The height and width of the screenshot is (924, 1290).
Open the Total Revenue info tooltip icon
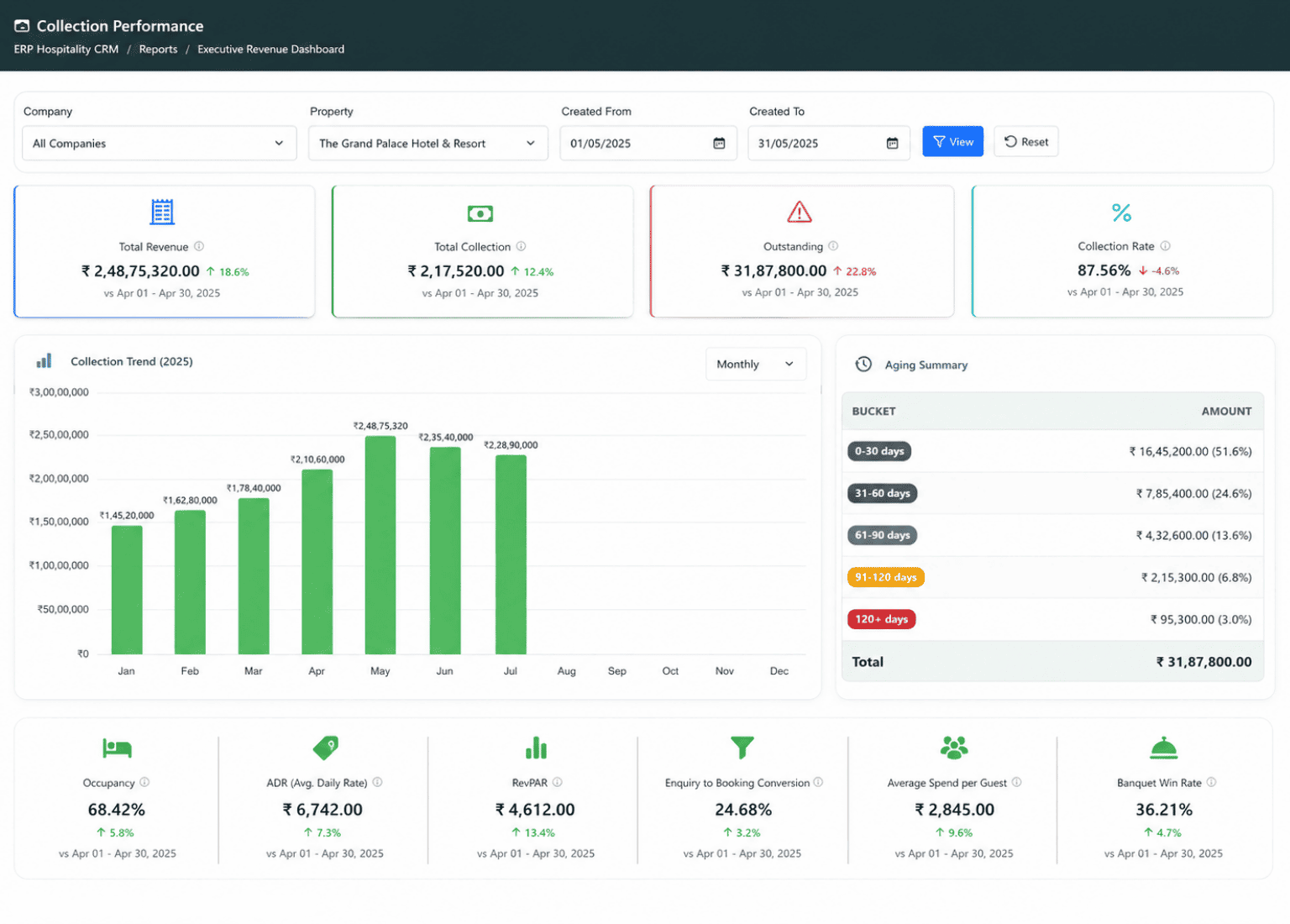199,246
